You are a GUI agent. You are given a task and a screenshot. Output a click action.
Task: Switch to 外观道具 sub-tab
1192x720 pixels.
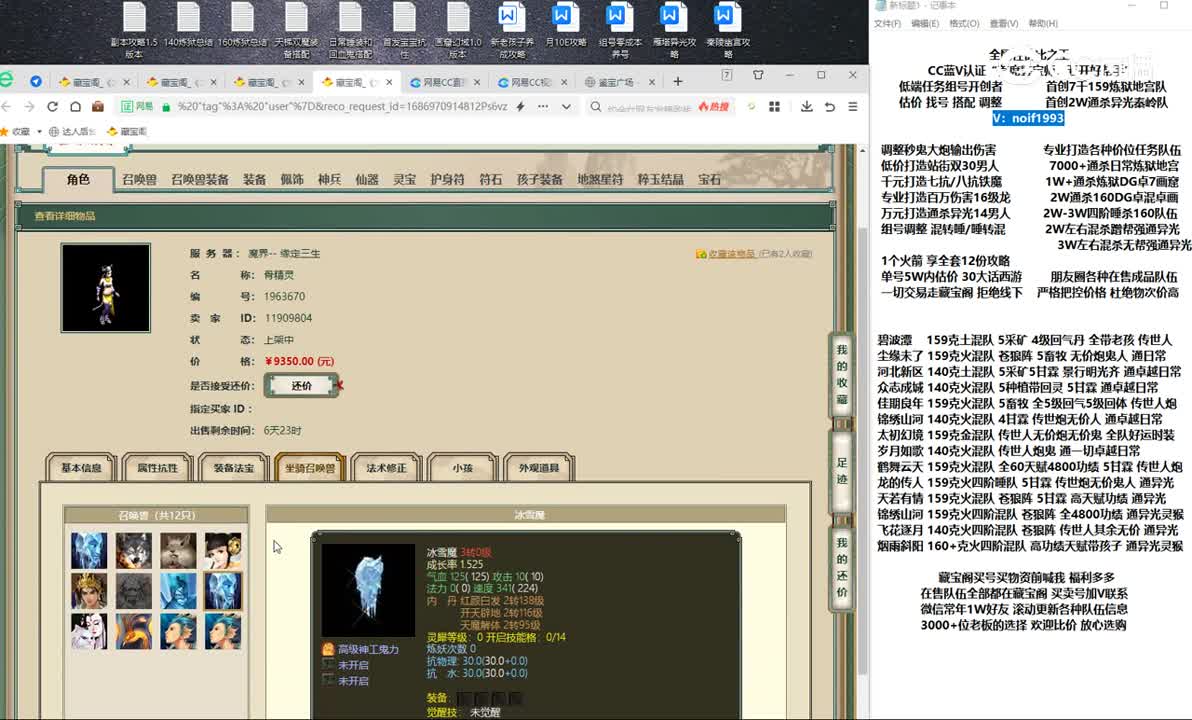tap(539, 468)
